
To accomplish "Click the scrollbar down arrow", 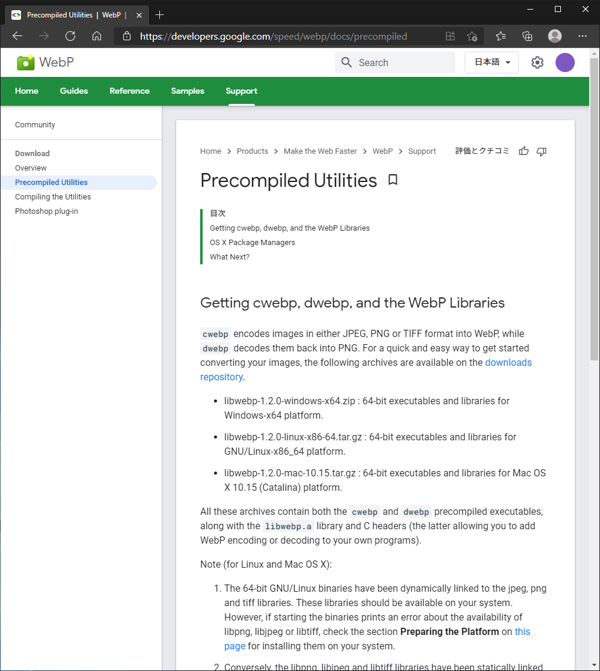I will click(x=594, y=665).
